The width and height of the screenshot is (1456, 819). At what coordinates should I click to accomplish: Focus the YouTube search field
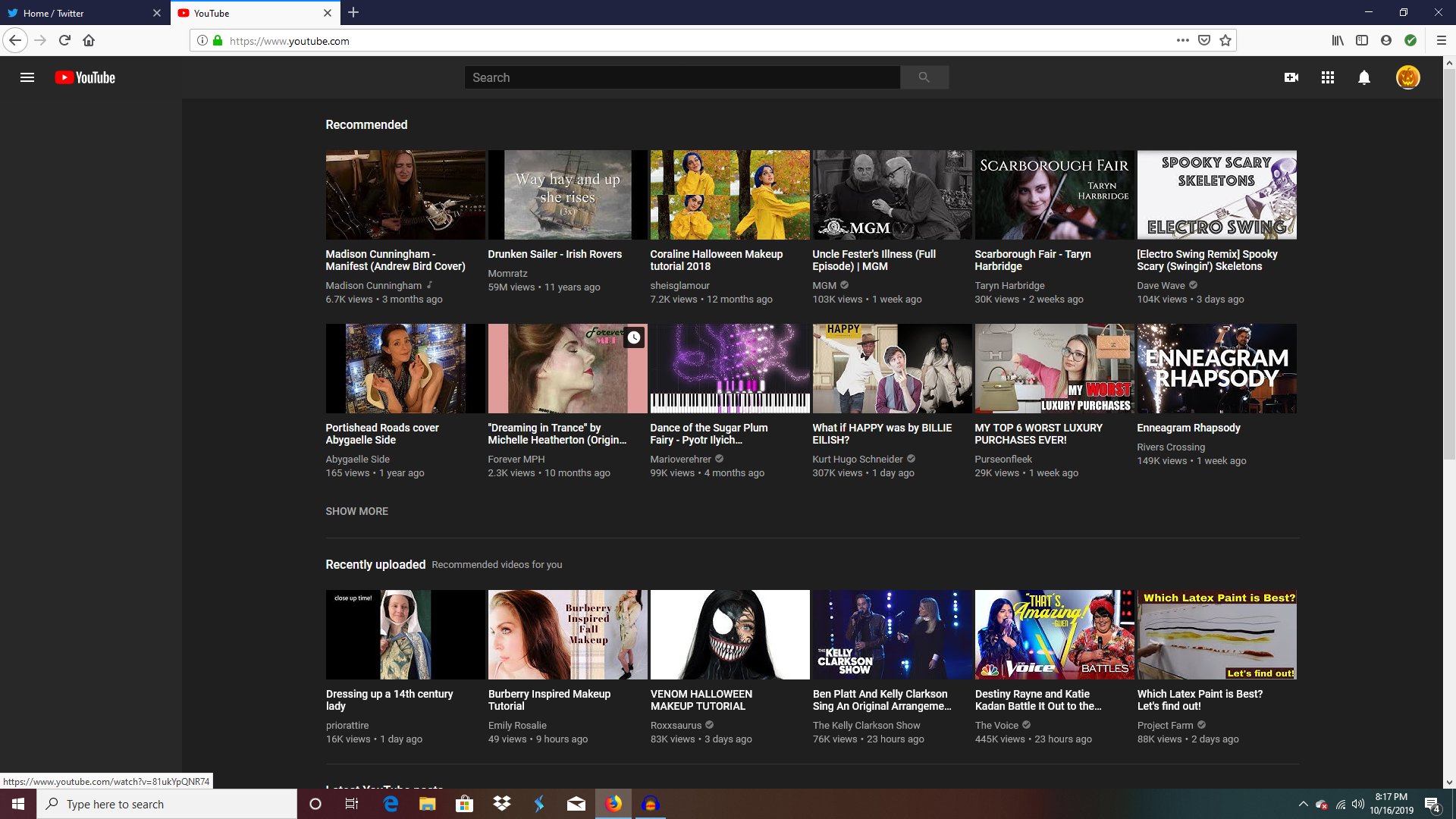tap(682, 77)
